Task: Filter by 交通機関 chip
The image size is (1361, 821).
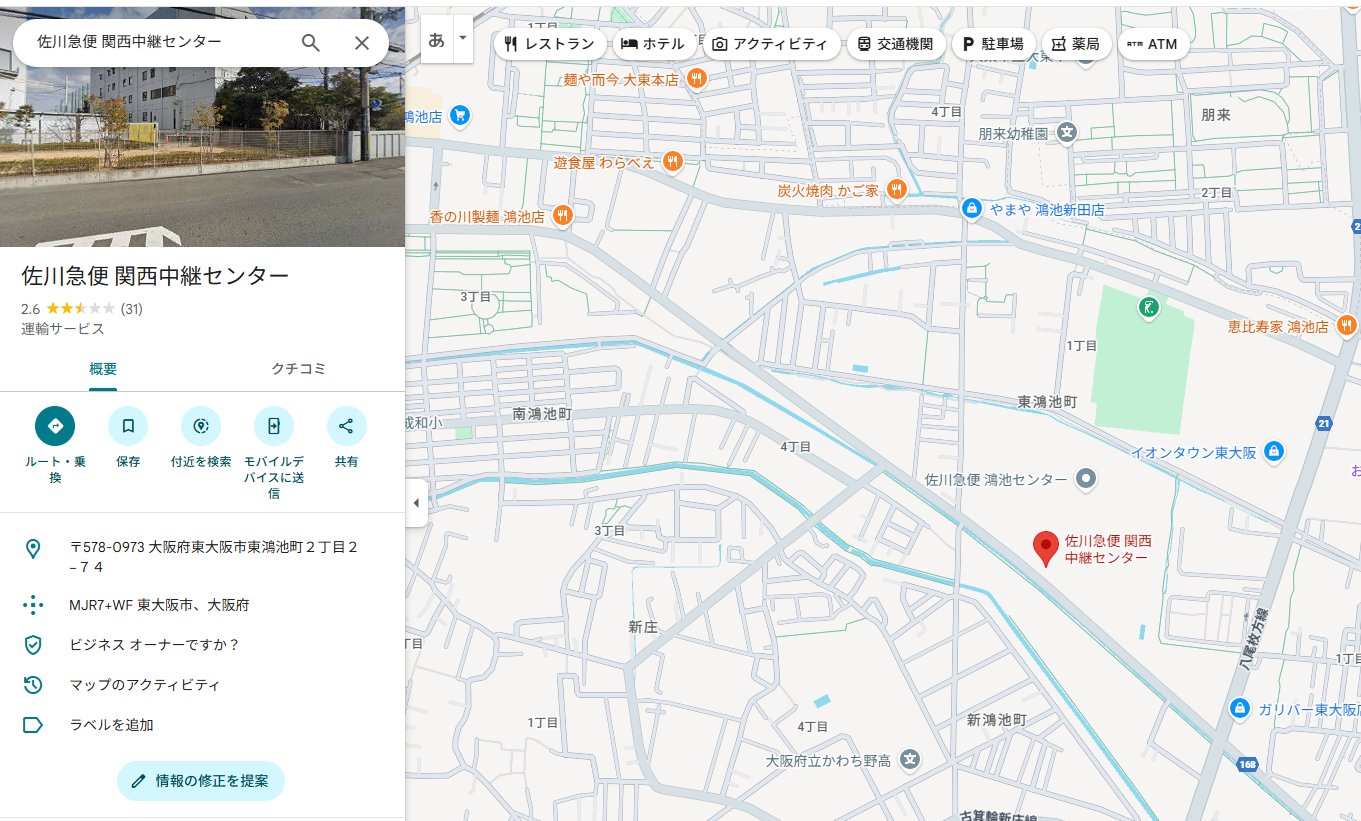Action: tap(895, 44)
